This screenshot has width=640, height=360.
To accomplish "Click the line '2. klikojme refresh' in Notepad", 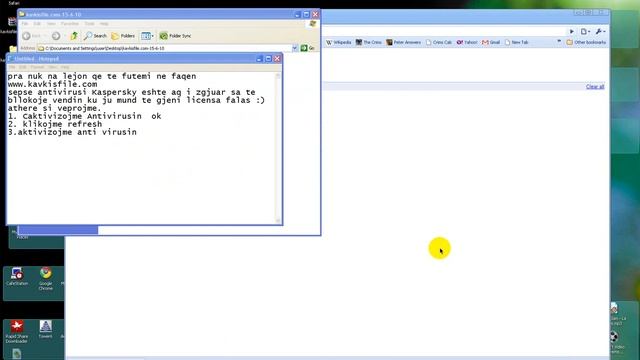I will 55,124.
